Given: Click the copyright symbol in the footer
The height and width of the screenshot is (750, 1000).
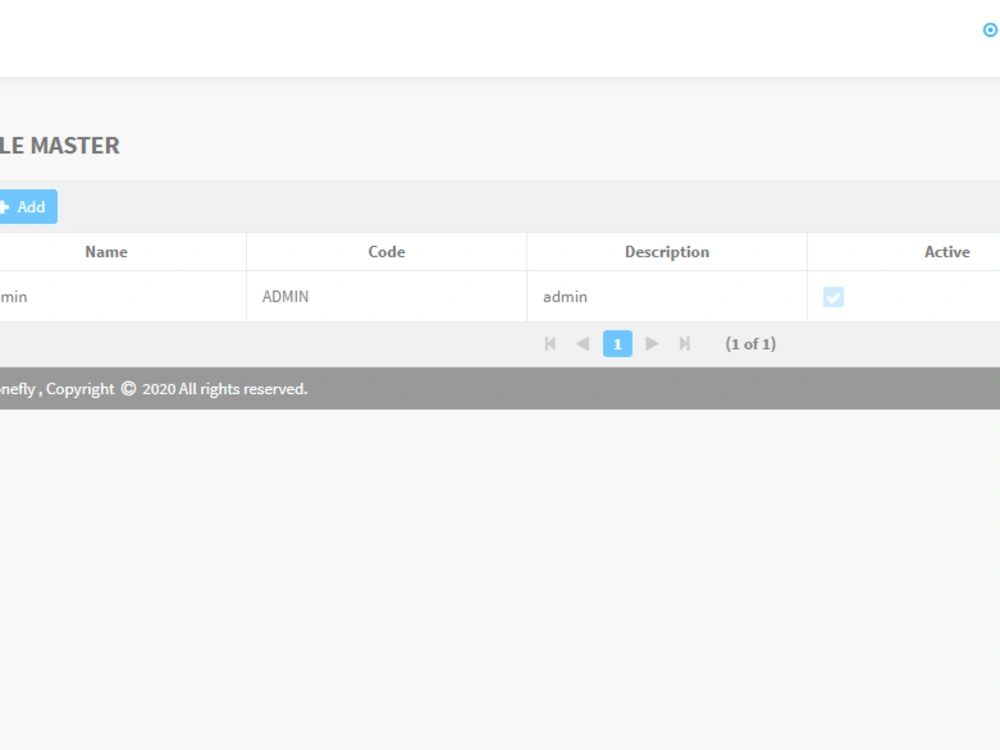Looking at the screenshot, I should click(x=129, y=388).
